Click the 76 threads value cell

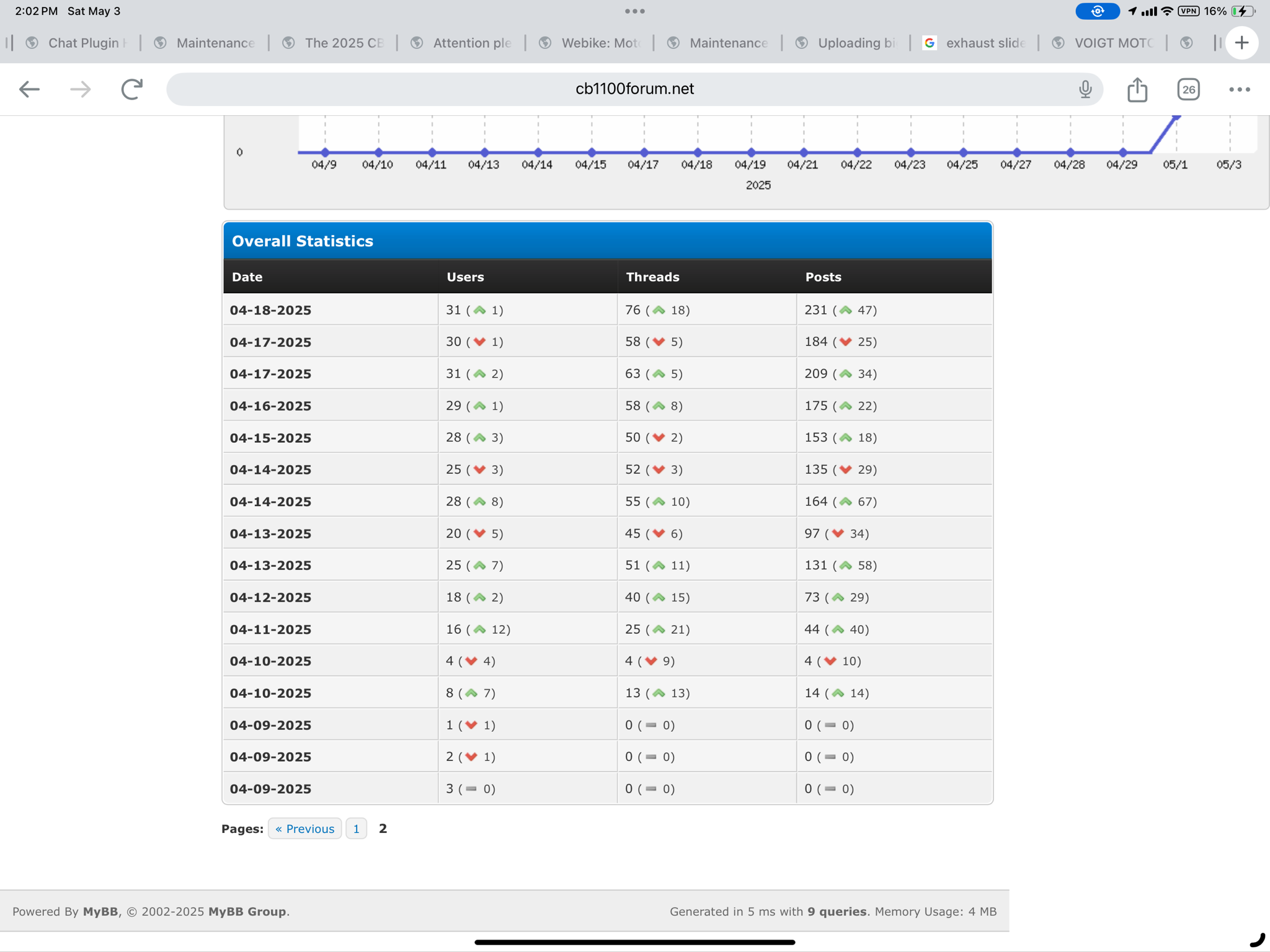point(707,309)
